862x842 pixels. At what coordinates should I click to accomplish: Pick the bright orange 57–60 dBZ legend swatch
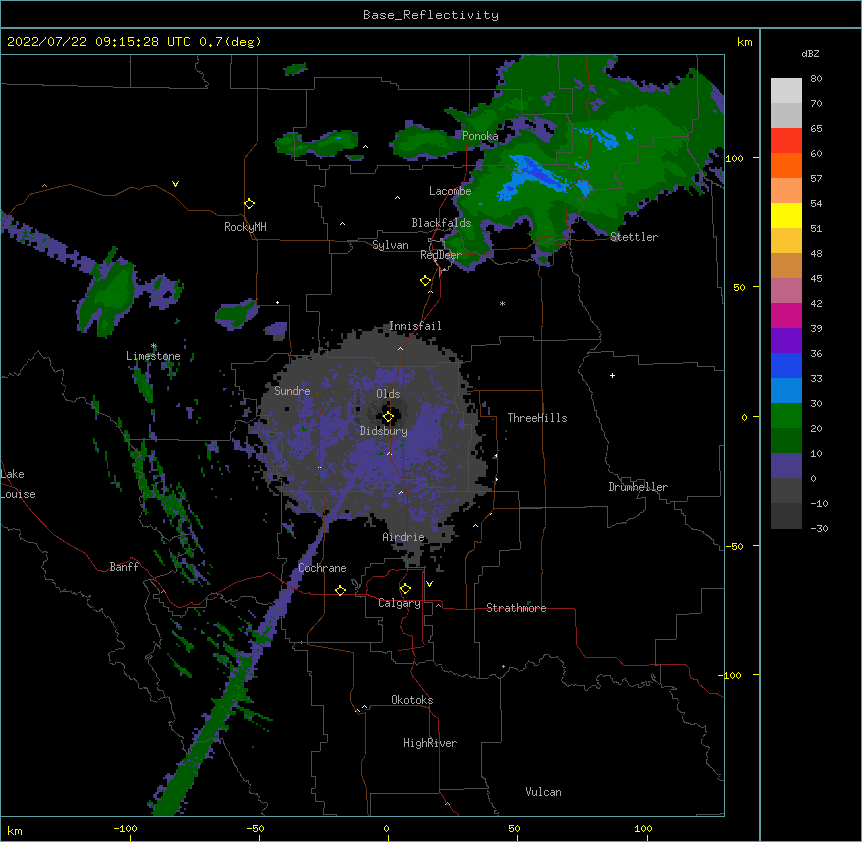[786, 165]
